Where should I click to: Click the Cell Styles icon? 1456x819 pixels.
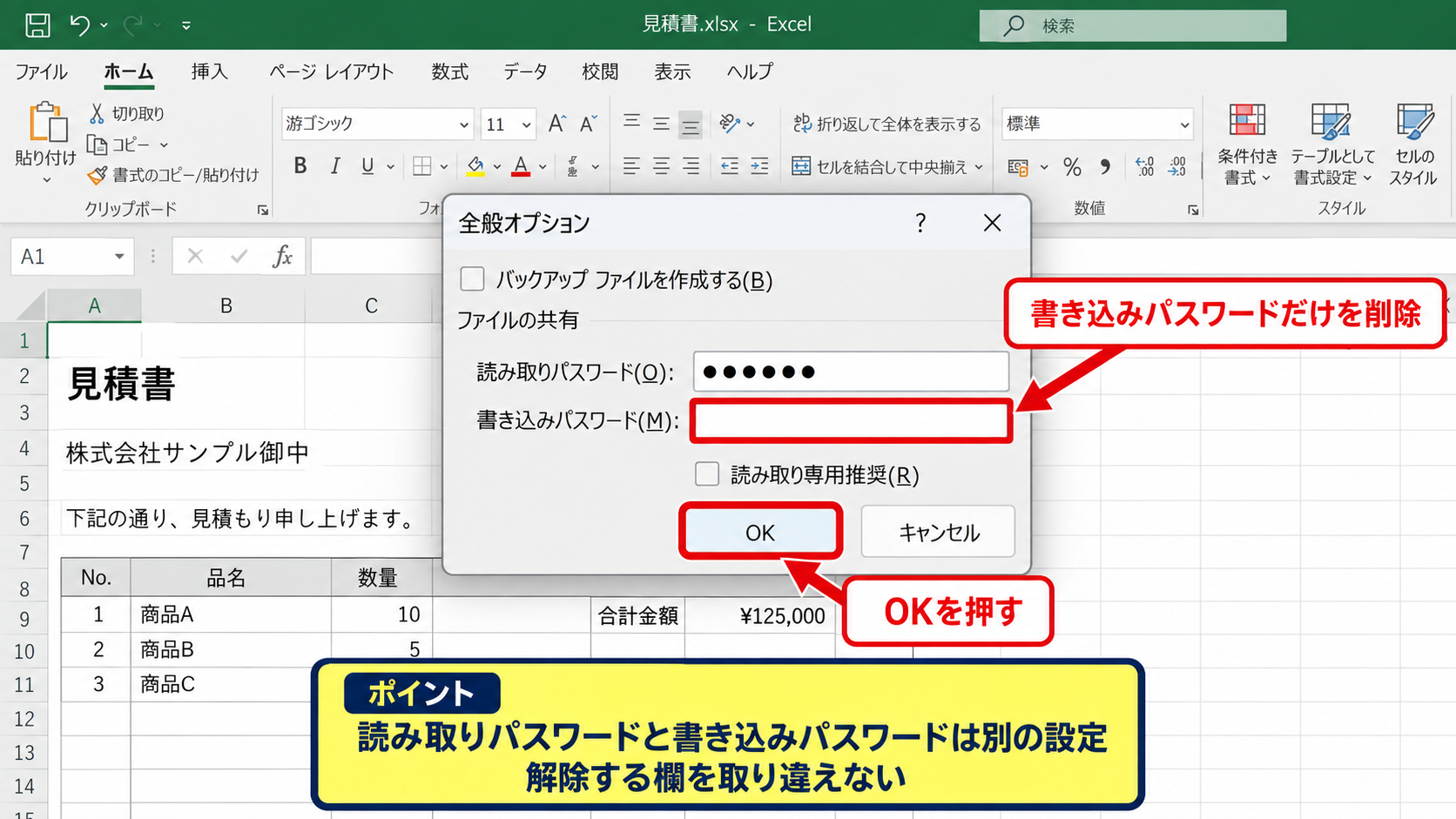(x=1414, y=120)
